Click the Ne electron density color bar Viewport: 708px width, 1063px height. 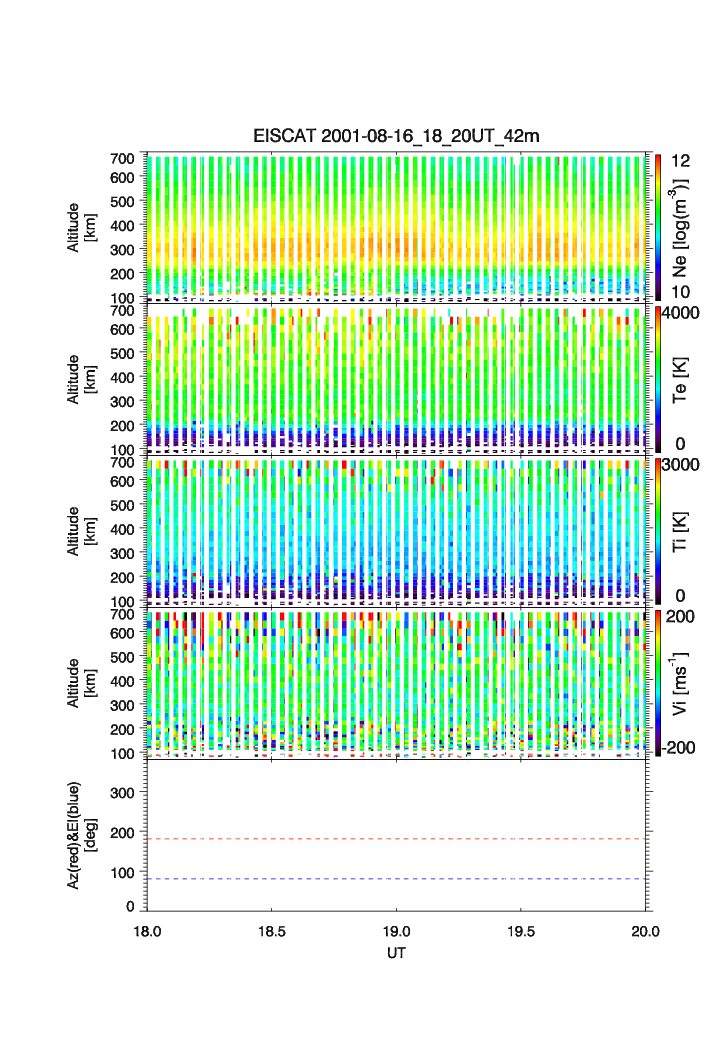(x=658, y=227)
